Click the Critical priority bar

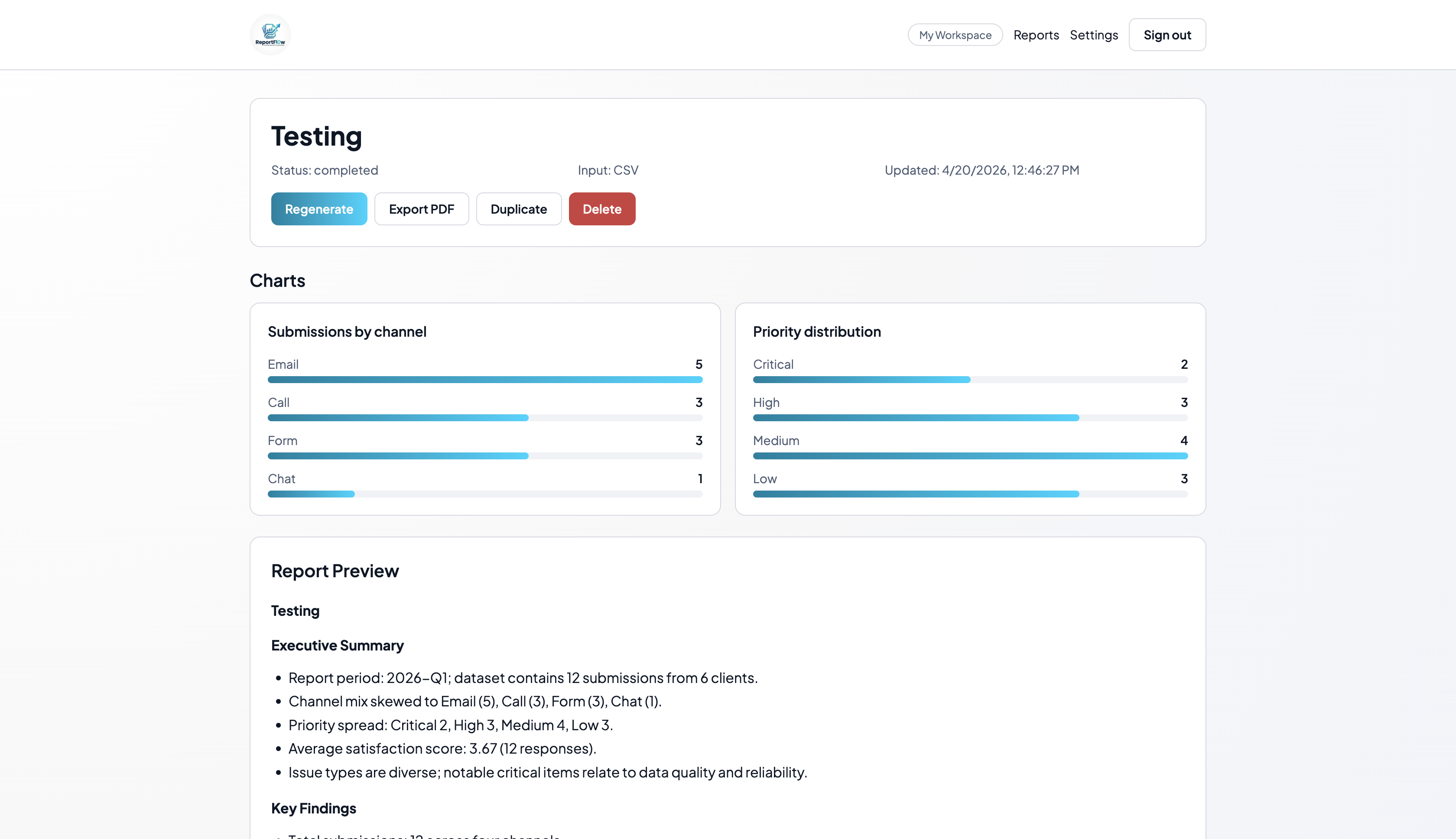point(970,380)
